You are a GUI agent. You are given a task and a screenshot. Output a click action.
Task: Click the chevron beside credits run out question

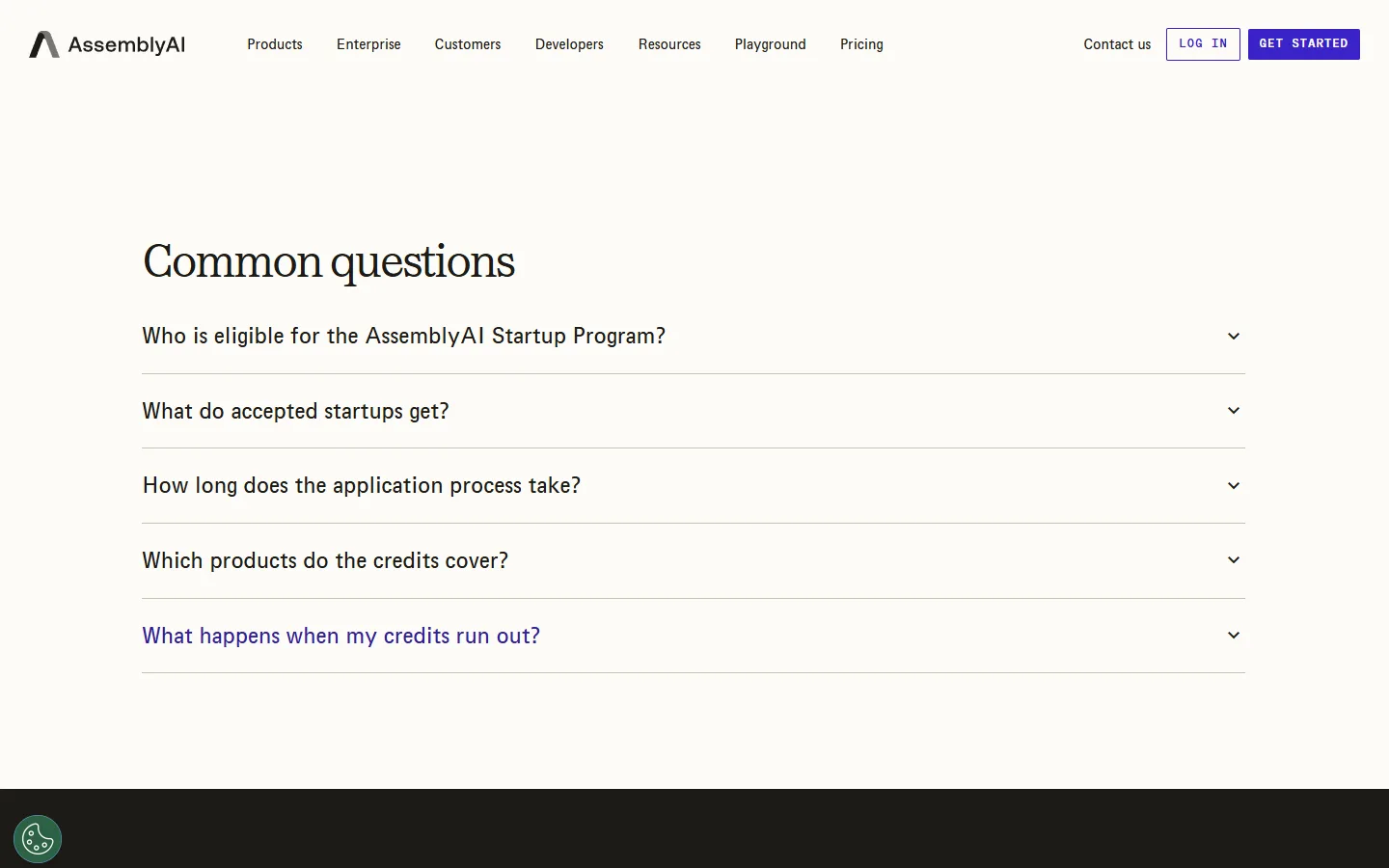click(x=1234, y=636)
